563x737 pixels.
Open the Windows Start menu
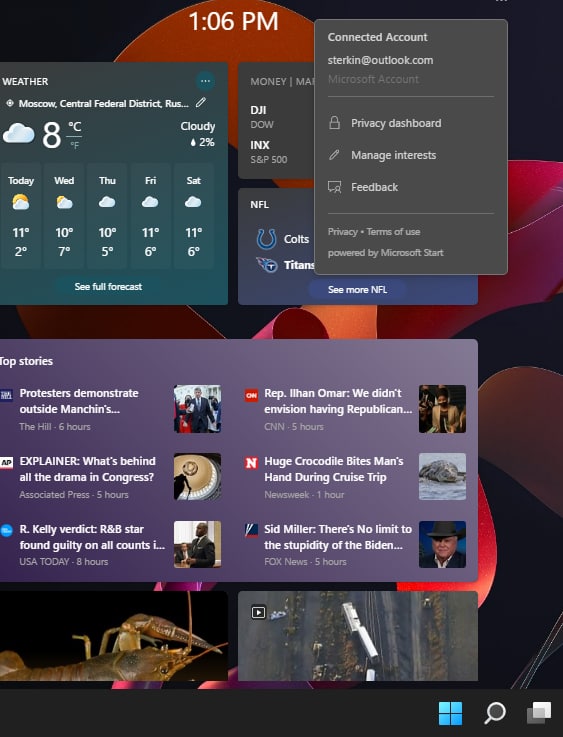click(450, 713)
